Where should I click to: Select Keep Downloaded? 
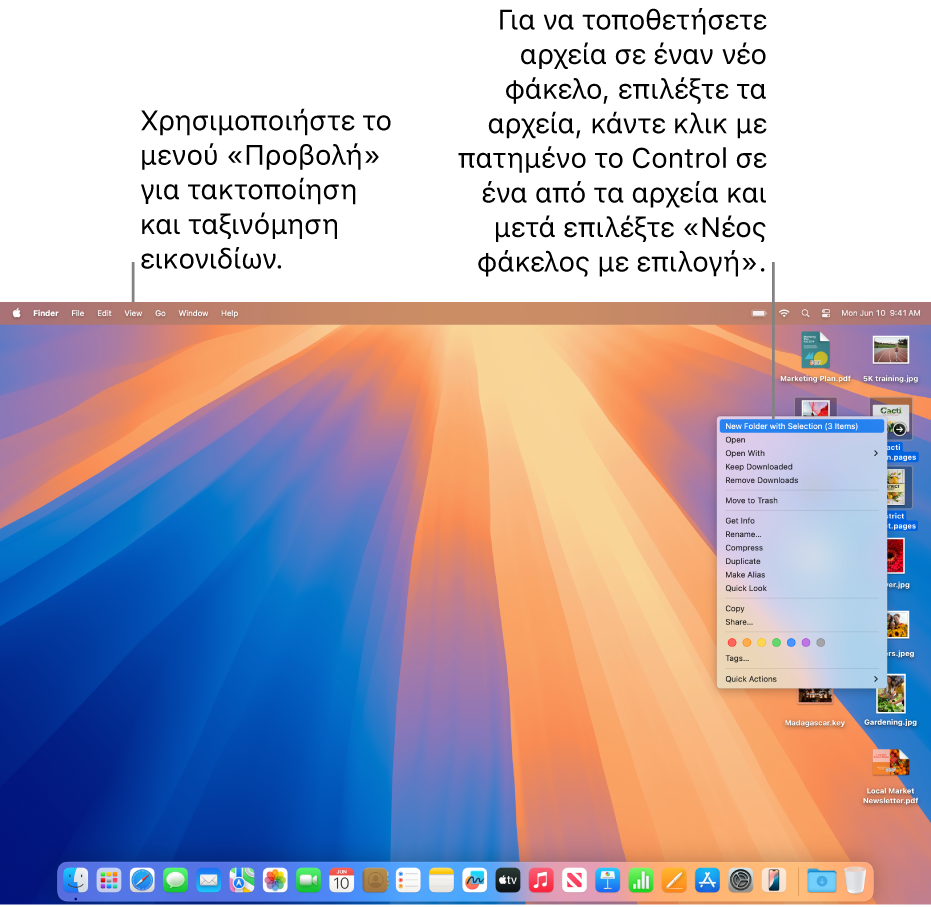(x=802, y=467)
